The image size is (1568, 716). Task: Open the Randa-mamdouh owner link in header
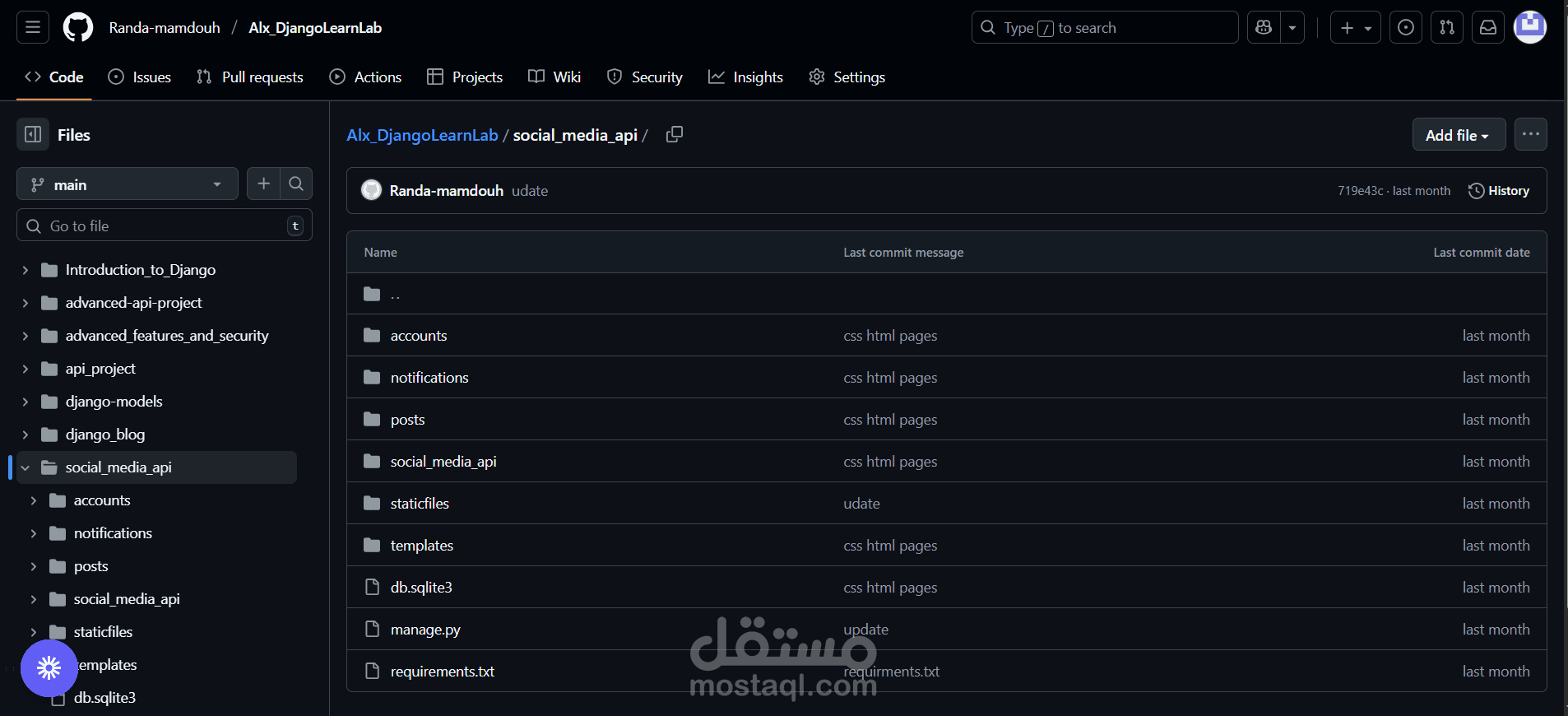click(165, 28)
